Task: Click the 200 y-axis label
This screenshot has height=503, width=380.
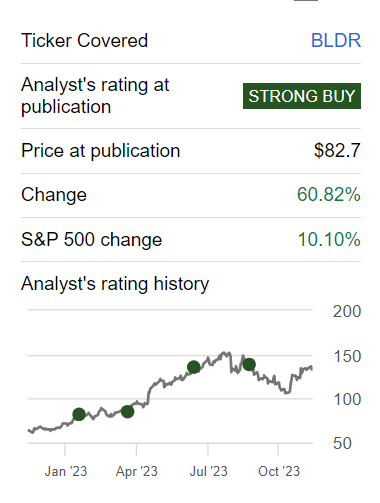Action: pyautogui.click(x=347, y=312)
